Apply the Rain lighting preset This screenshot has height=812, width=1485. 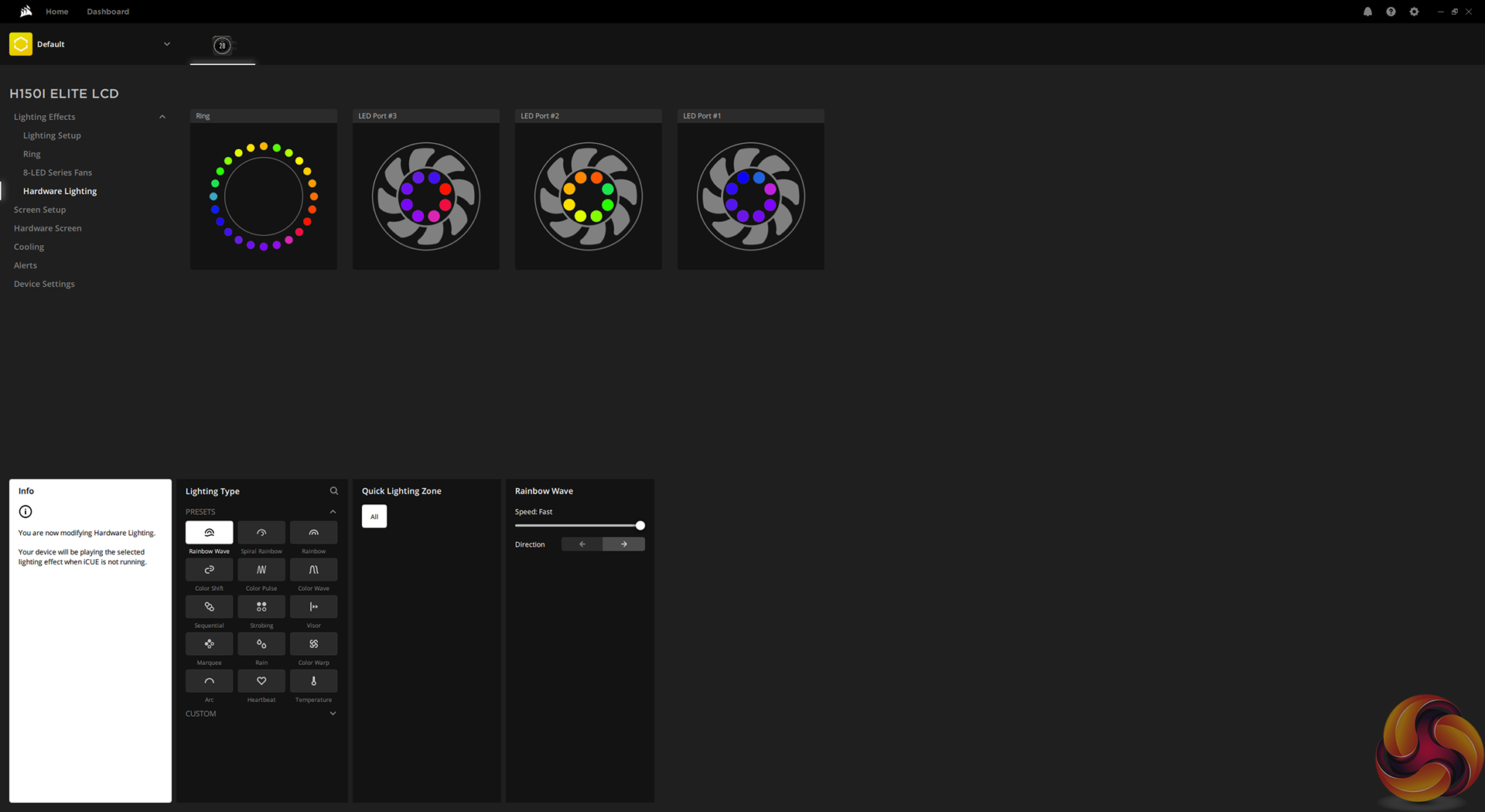261,644
